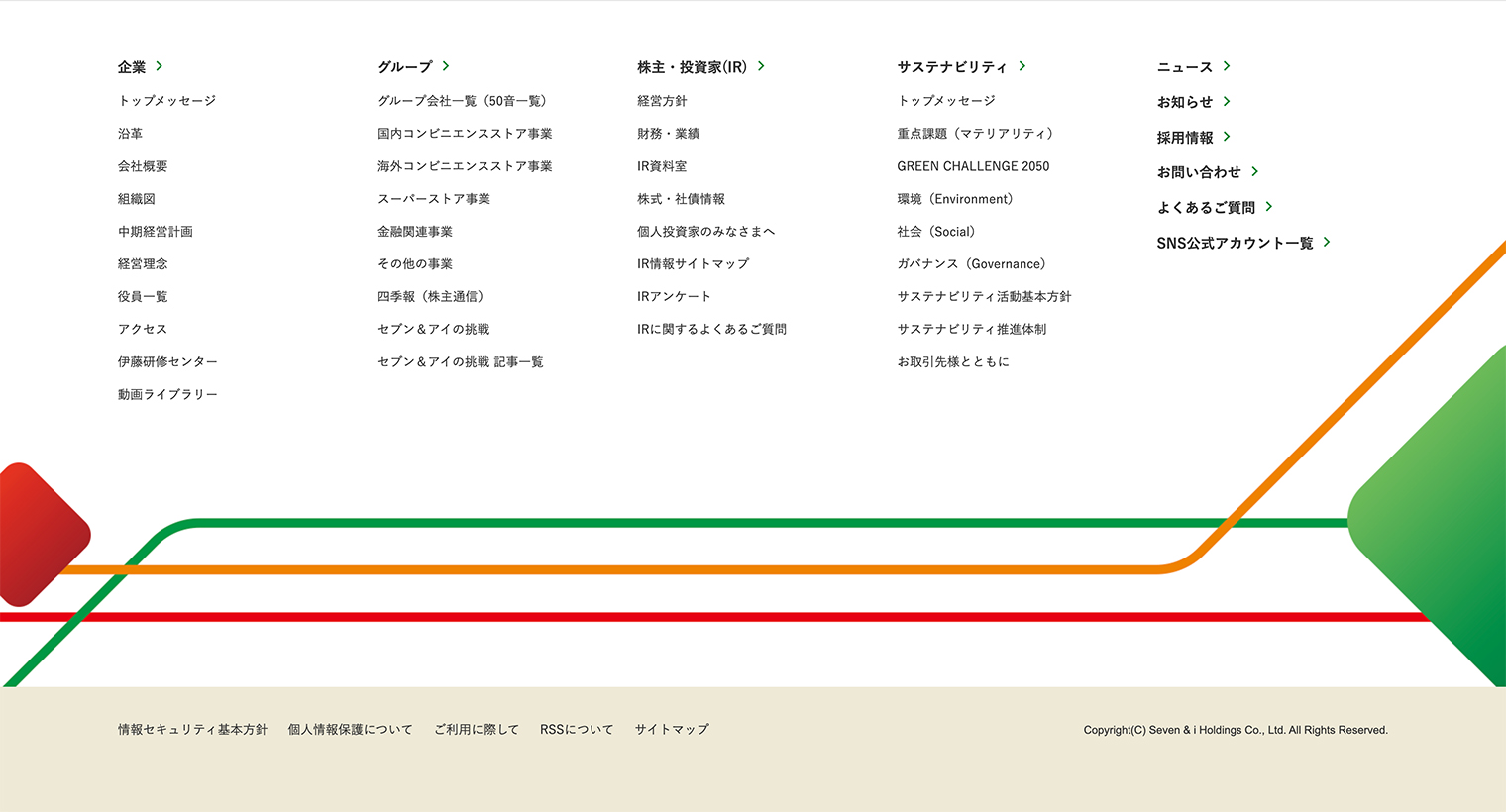1506x812 pixels.
Task: Go to 会社概要 company overview
Action: click(143, 166)
